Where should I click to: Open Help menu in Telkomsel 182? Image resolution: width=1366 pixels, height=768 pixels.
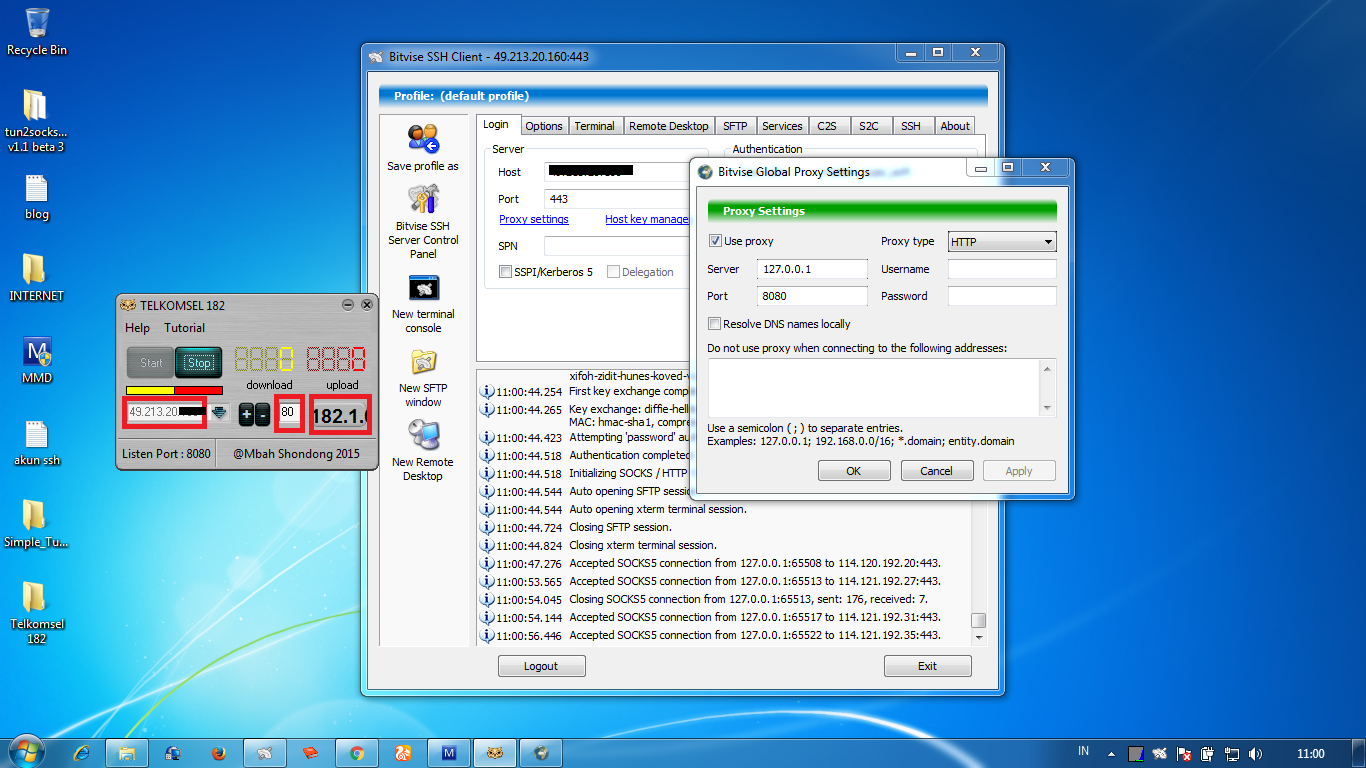[138, 328]
